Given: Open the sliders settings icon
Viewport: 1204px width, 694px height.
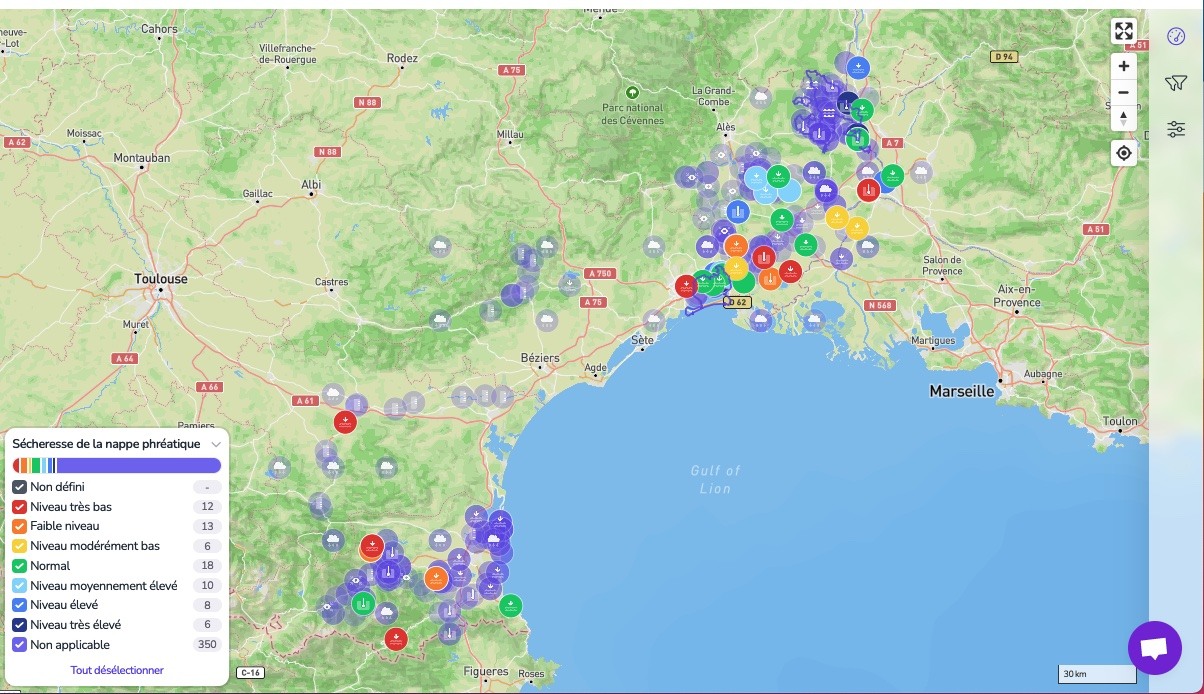Looking at the screenshot, I should point(1176,129).
